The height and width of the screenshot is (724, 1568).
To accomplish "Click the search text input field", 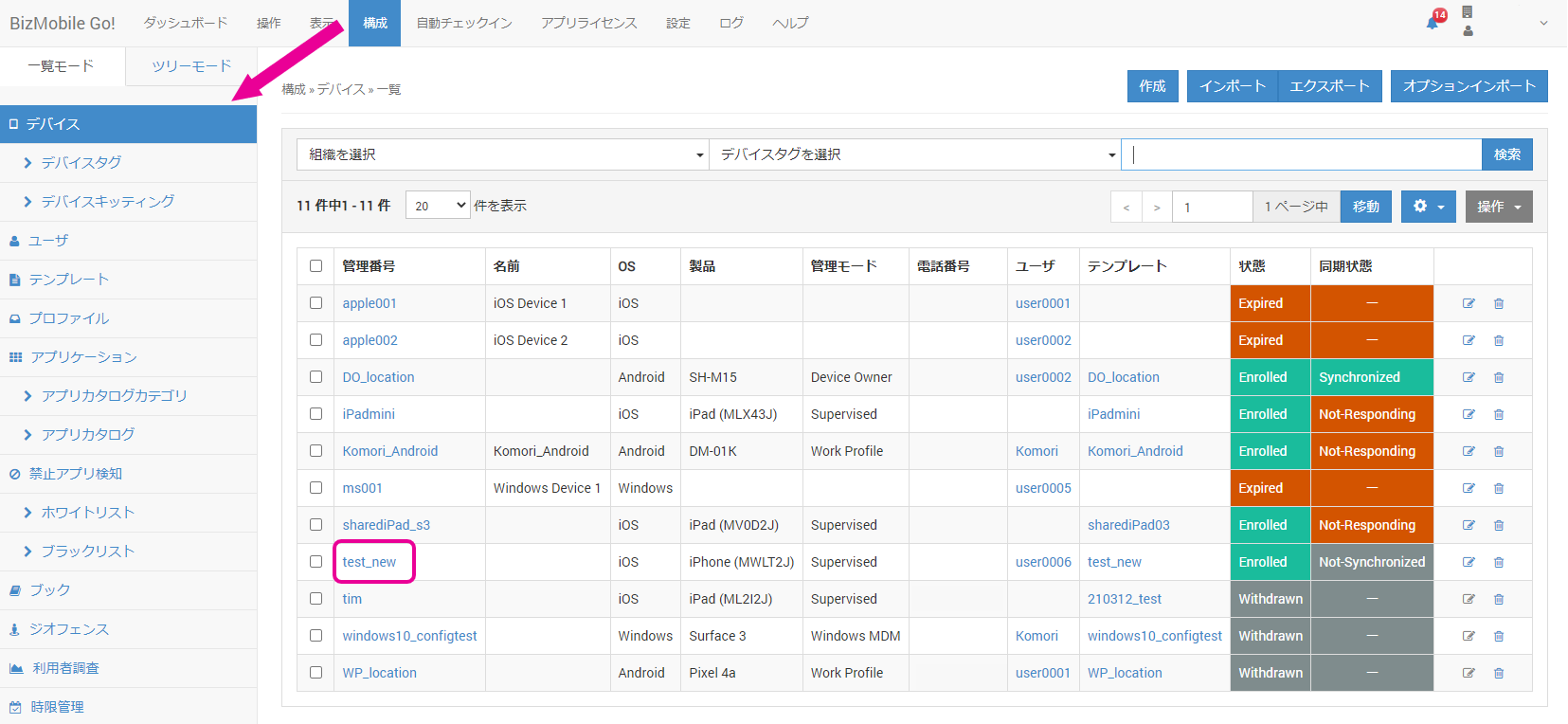I will click(1302, 154).
